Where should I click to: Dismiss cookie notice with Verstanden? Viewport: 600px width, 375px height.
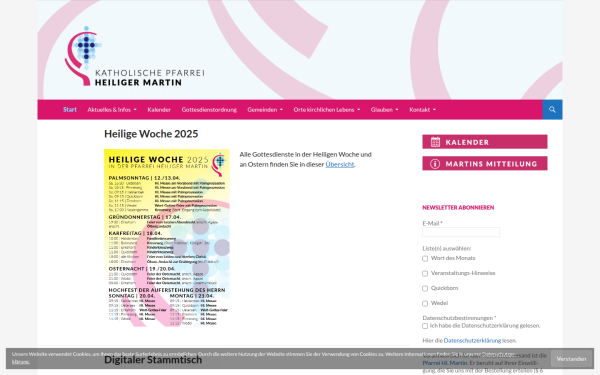pos(571,359)
